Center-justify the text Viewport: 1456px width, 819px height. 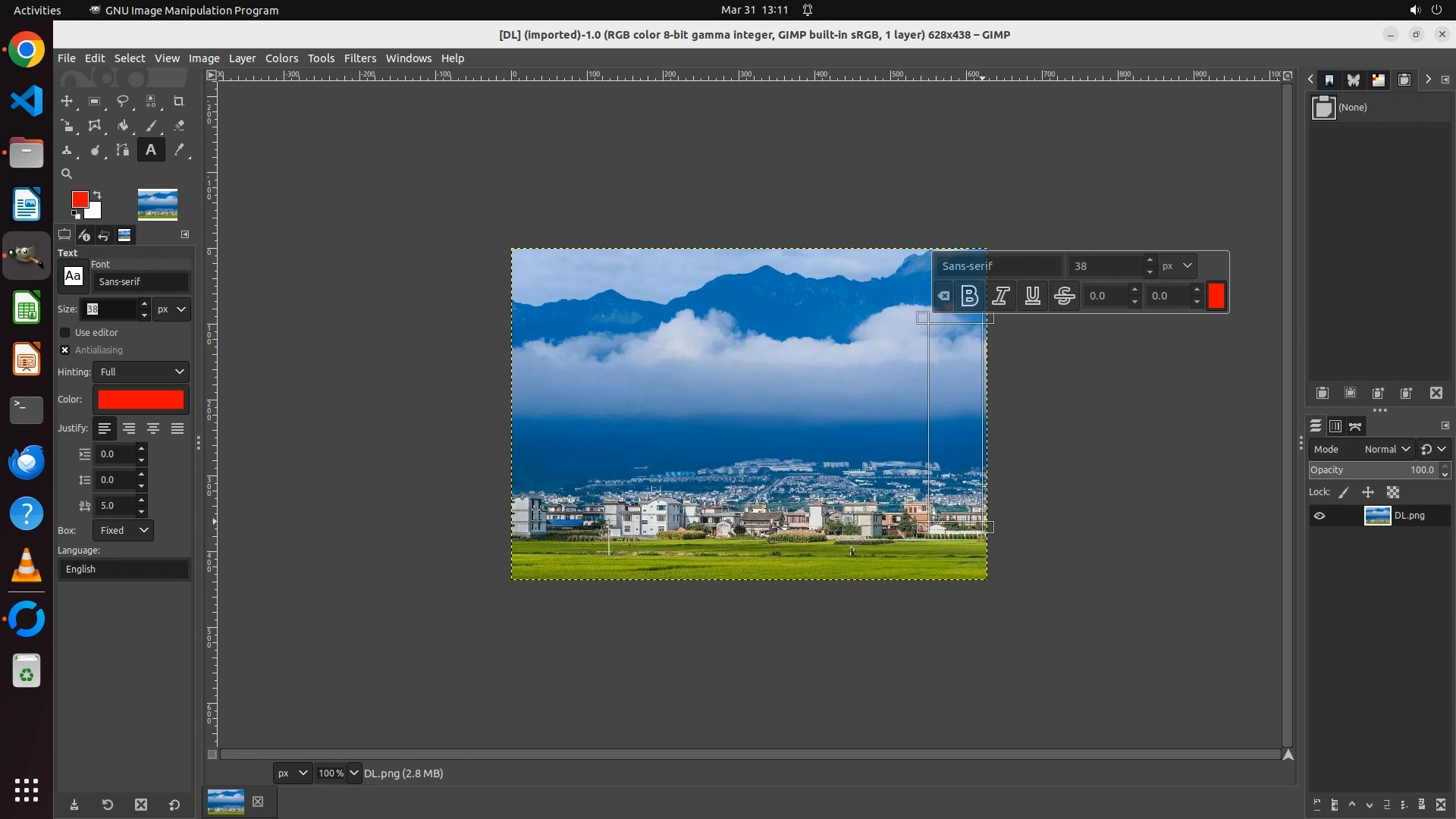(153, 428)
